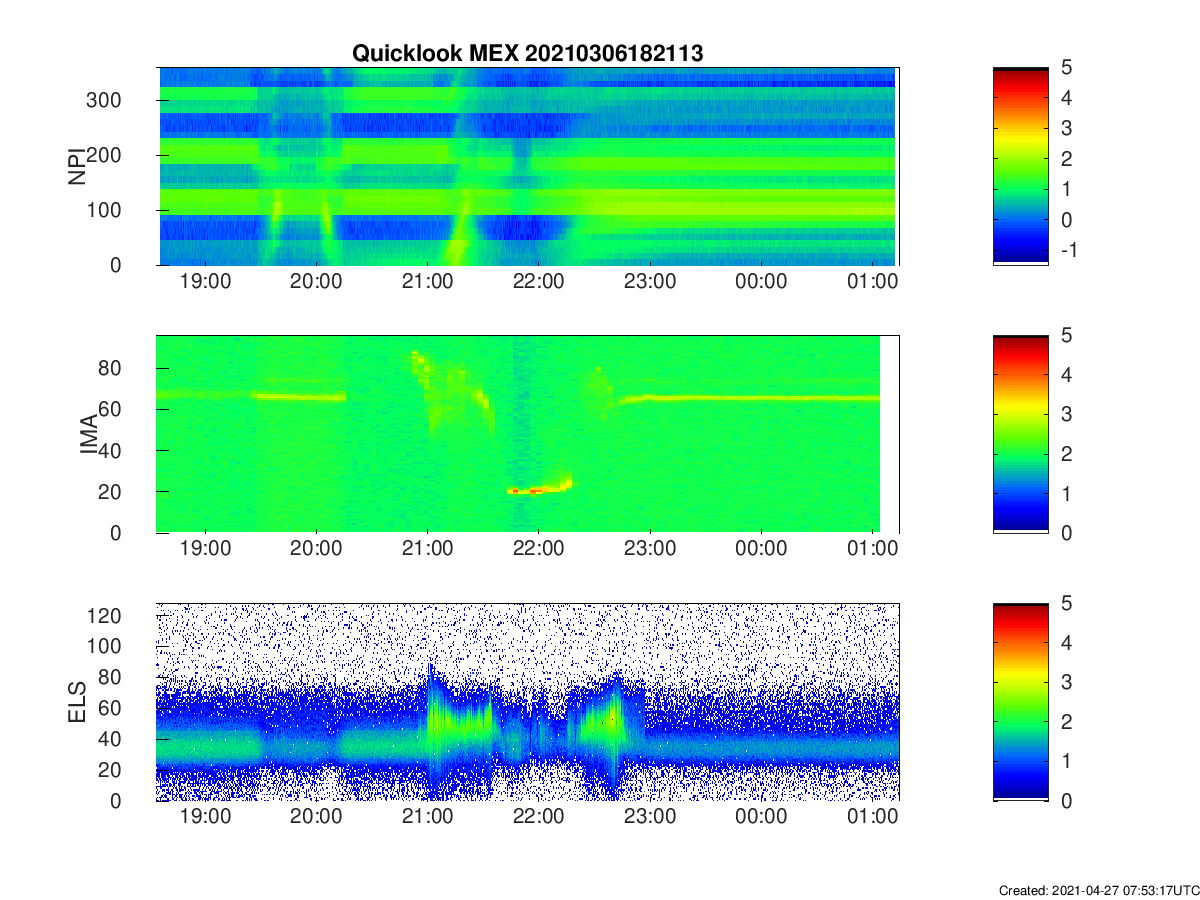Viewport: 1200px width, 900px height.
Task: Click '23:00' under the ELS panel
Action: [x=650, y=818]
